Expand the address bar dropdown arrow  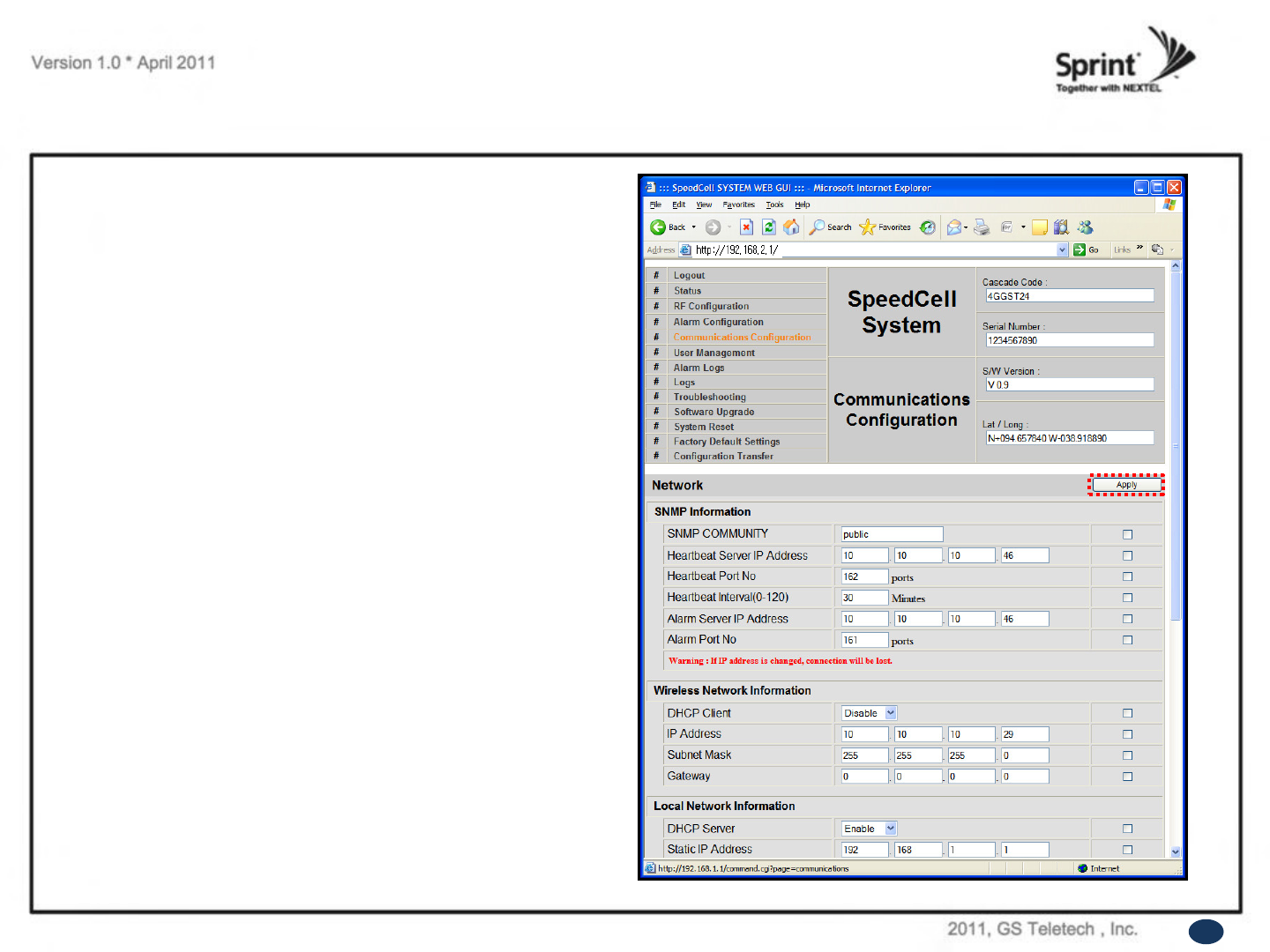[x=1062, y=250]
